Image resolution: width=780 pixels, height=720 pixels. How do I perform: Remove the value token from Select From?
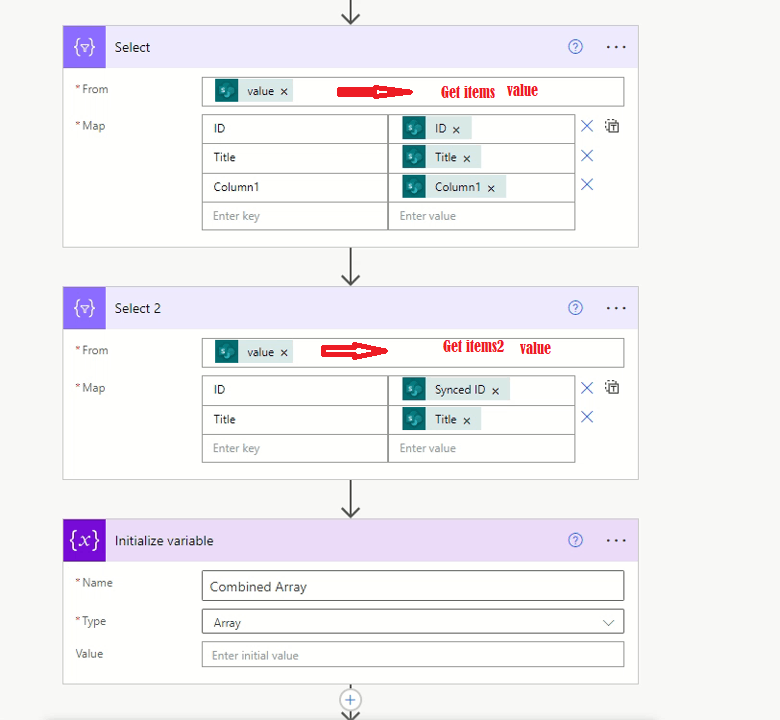coord(284,92)
